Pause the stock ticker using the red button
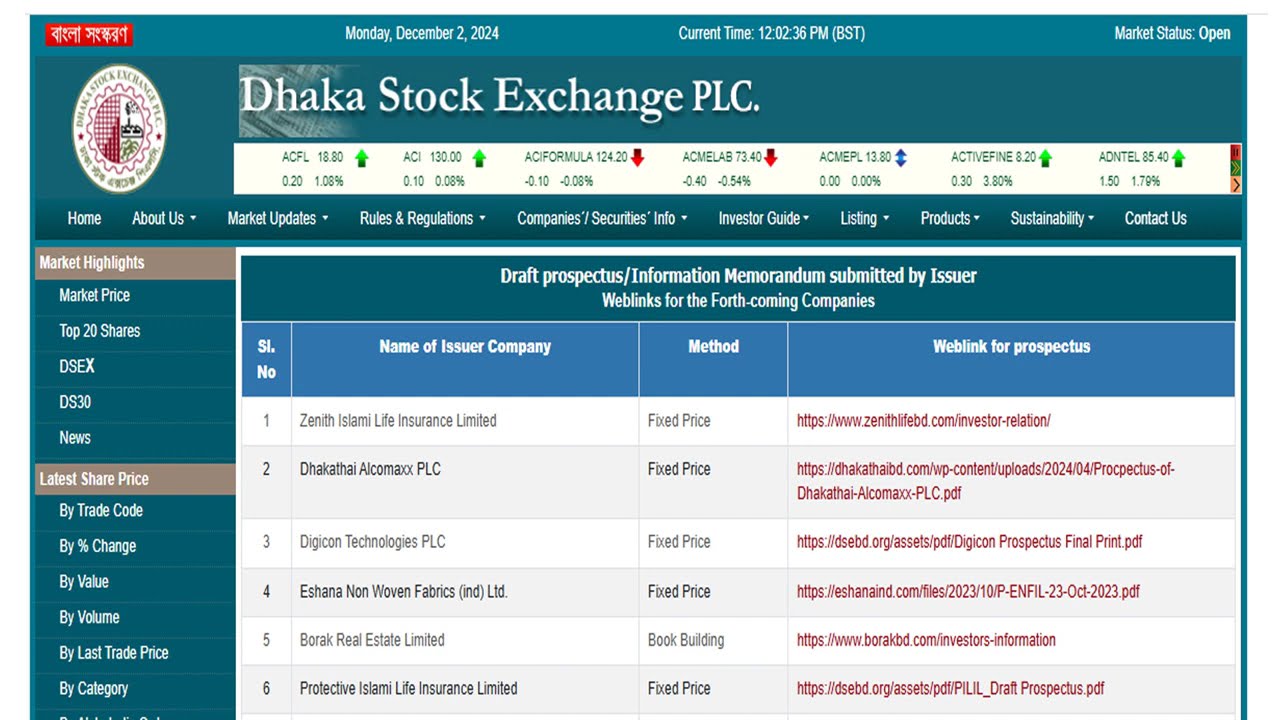 click(x=1236, y=152)
